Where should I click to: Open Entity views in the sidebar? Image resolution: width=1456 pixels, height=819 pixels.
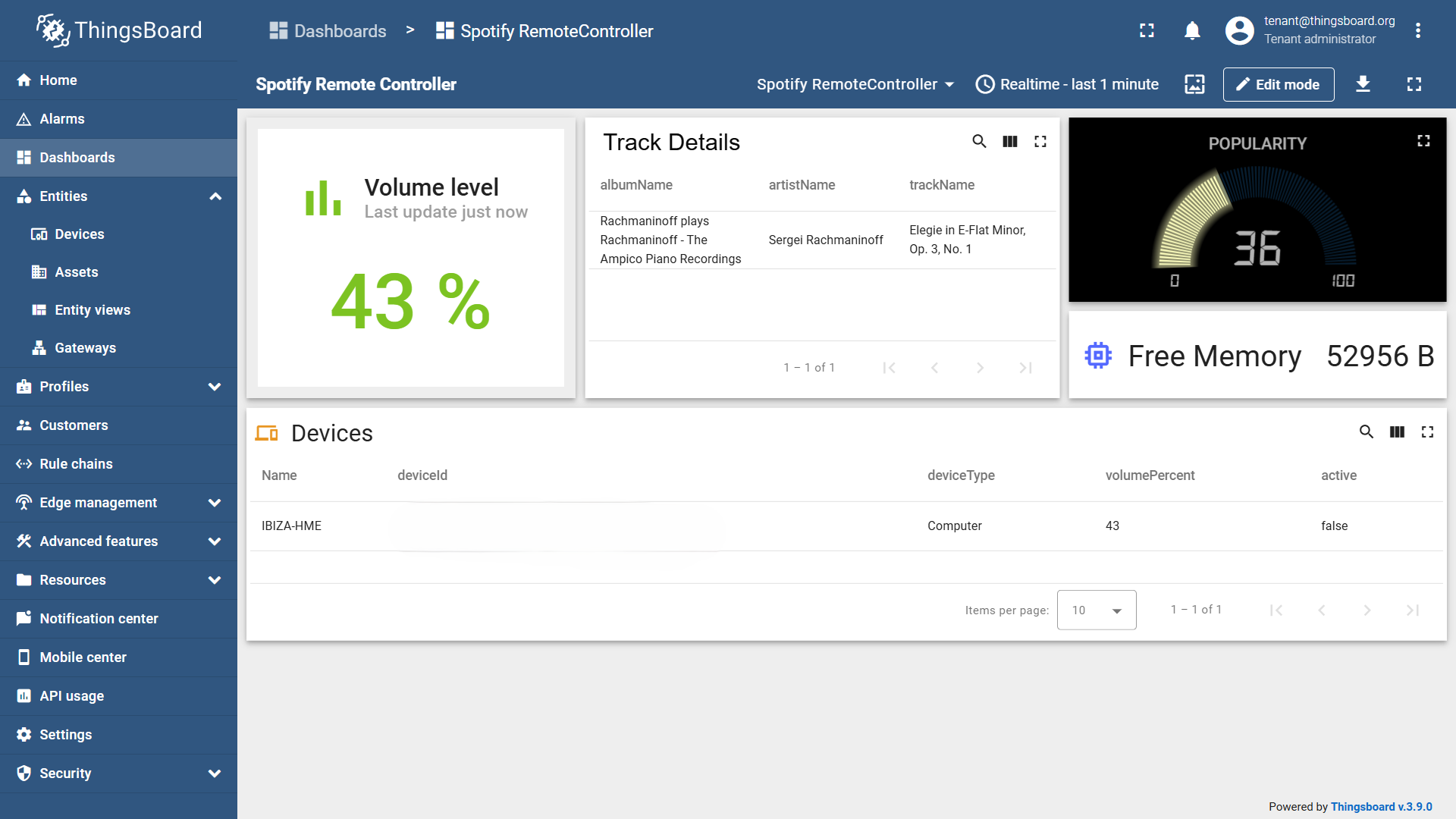pyautogui.click(x=118, y=310)
